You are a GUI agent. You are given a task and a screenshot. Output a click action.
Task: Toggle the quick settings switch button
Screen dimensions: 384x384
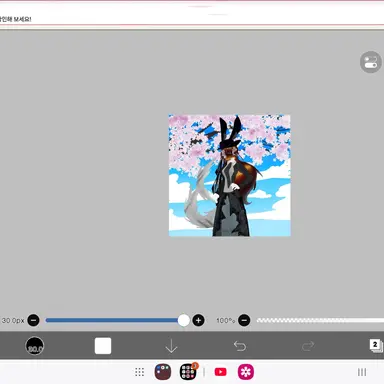[370, 62]
